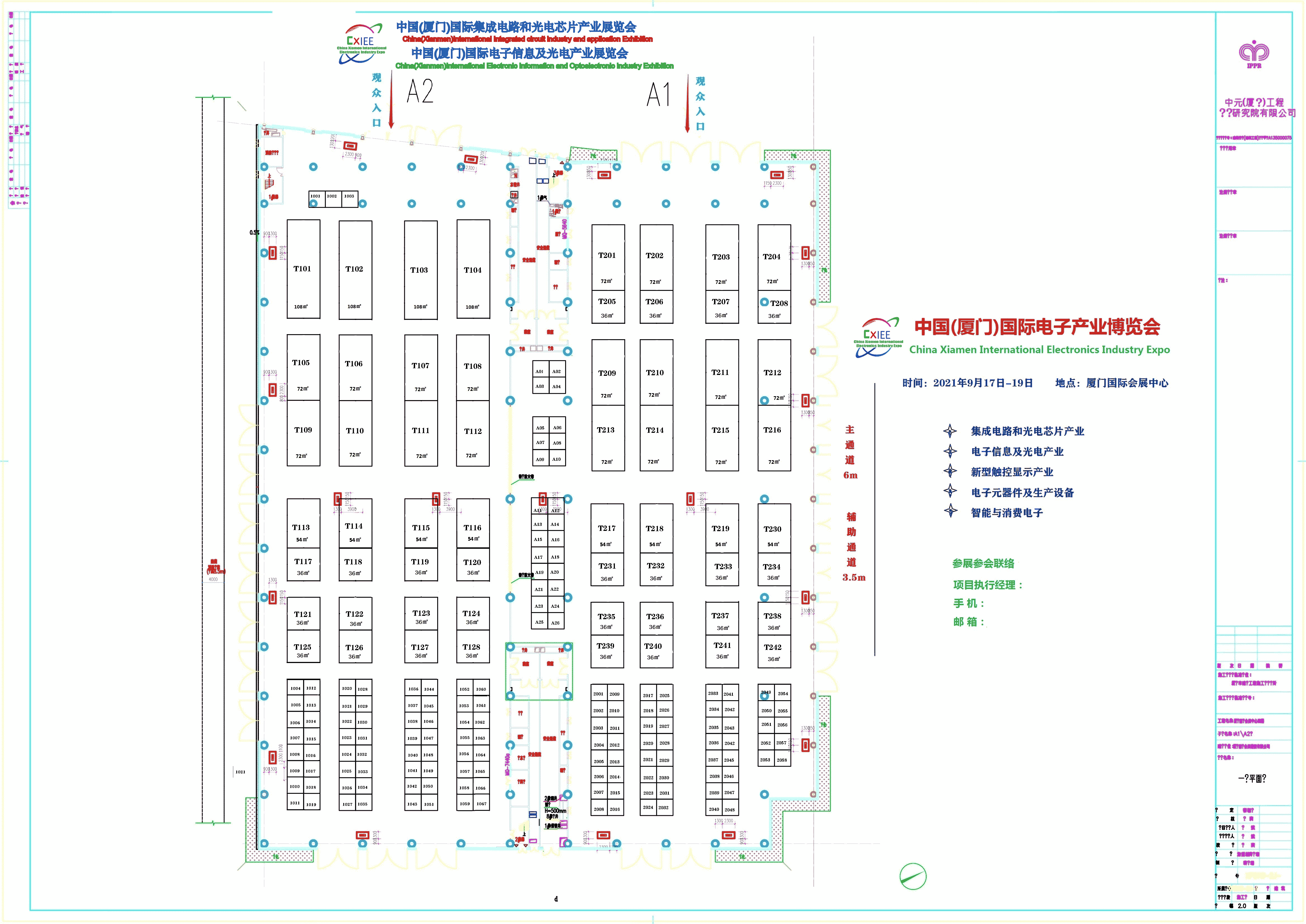
Task: Choose booth T230
Action: coord(774,528)
